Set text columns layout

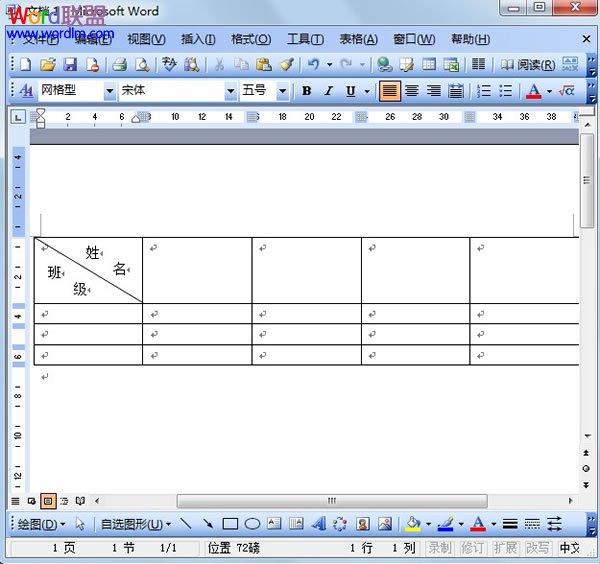click(478, 64)
